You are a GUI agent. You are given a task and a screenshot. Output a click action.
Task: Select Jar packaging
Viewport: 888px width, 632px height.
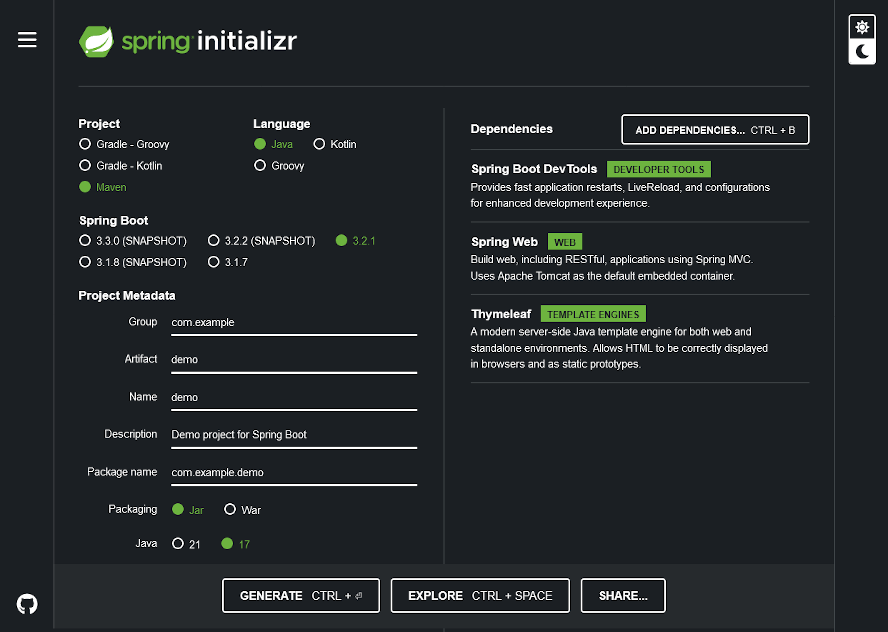coord(187,510)
